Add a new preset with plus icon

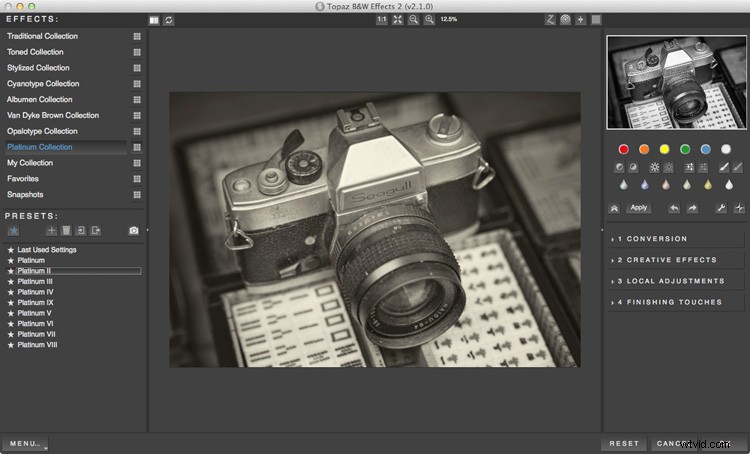click(51, 231)
